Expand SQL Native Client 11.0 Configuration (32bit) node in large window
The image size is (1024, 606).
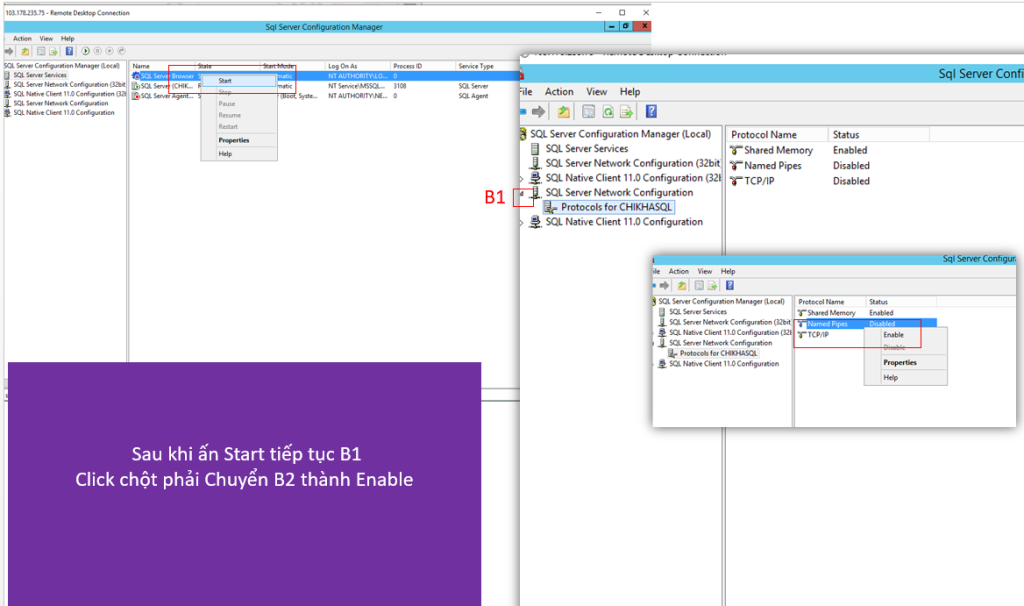pyautogui.click(x=521, y=178)
